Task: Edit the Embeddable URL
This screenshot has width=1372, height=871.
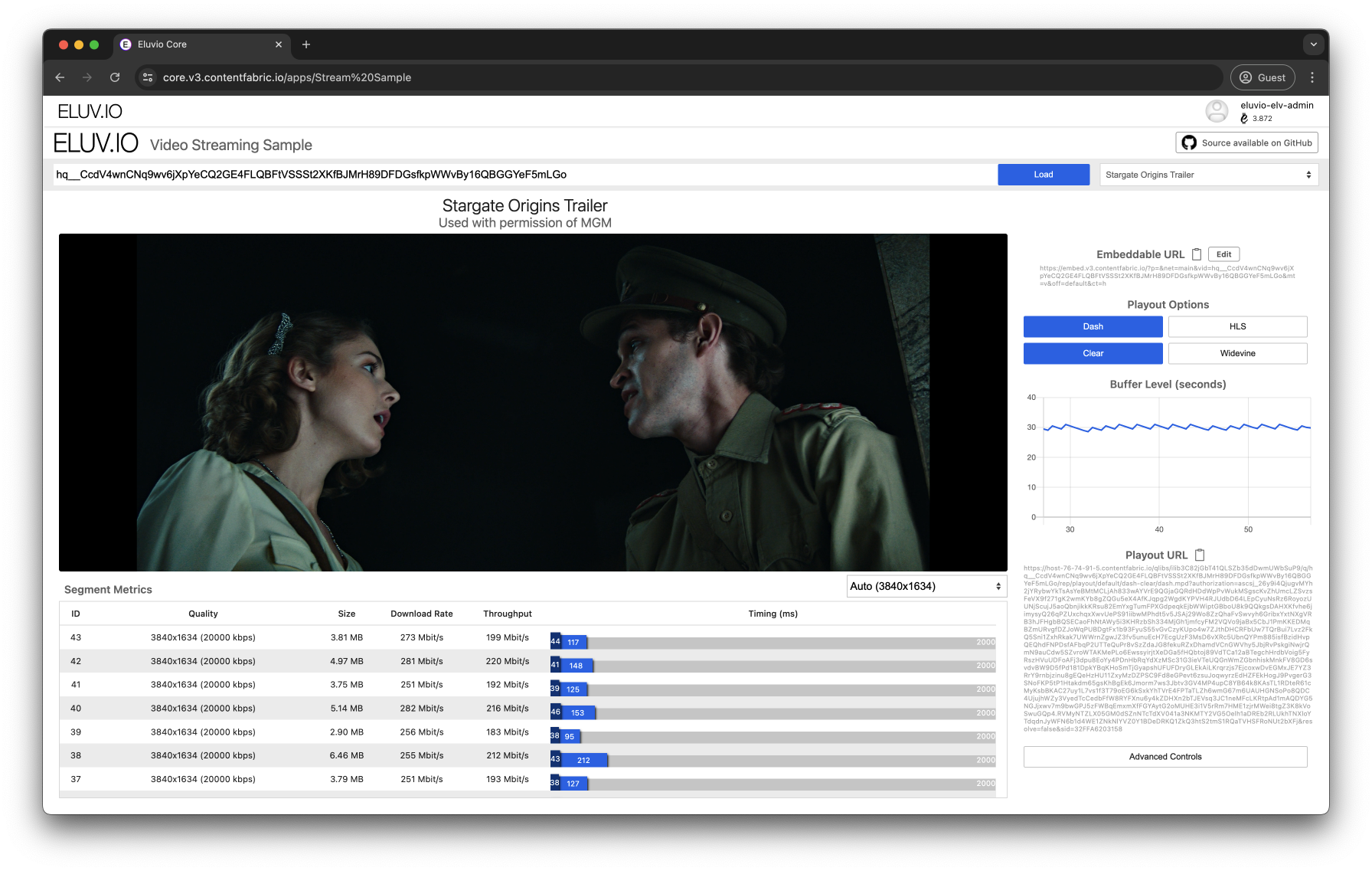Action: click(1223, 254)
